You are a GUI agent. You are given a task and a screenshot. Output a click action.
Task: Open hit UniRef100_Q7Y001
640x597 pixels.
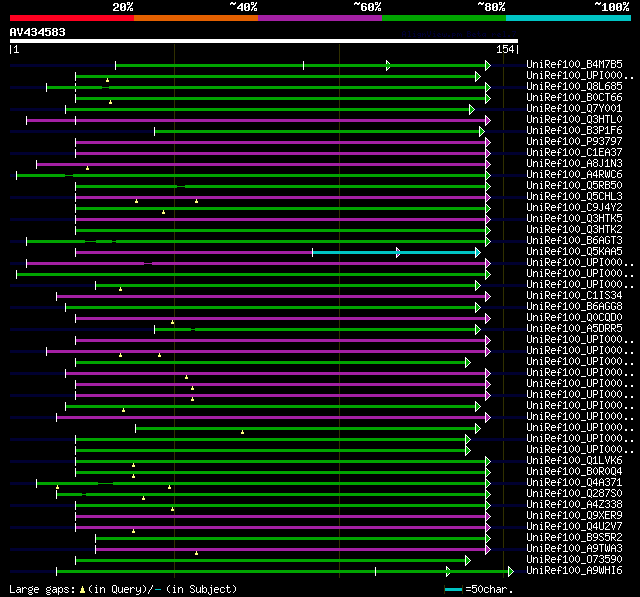click(x=574, y=109)
